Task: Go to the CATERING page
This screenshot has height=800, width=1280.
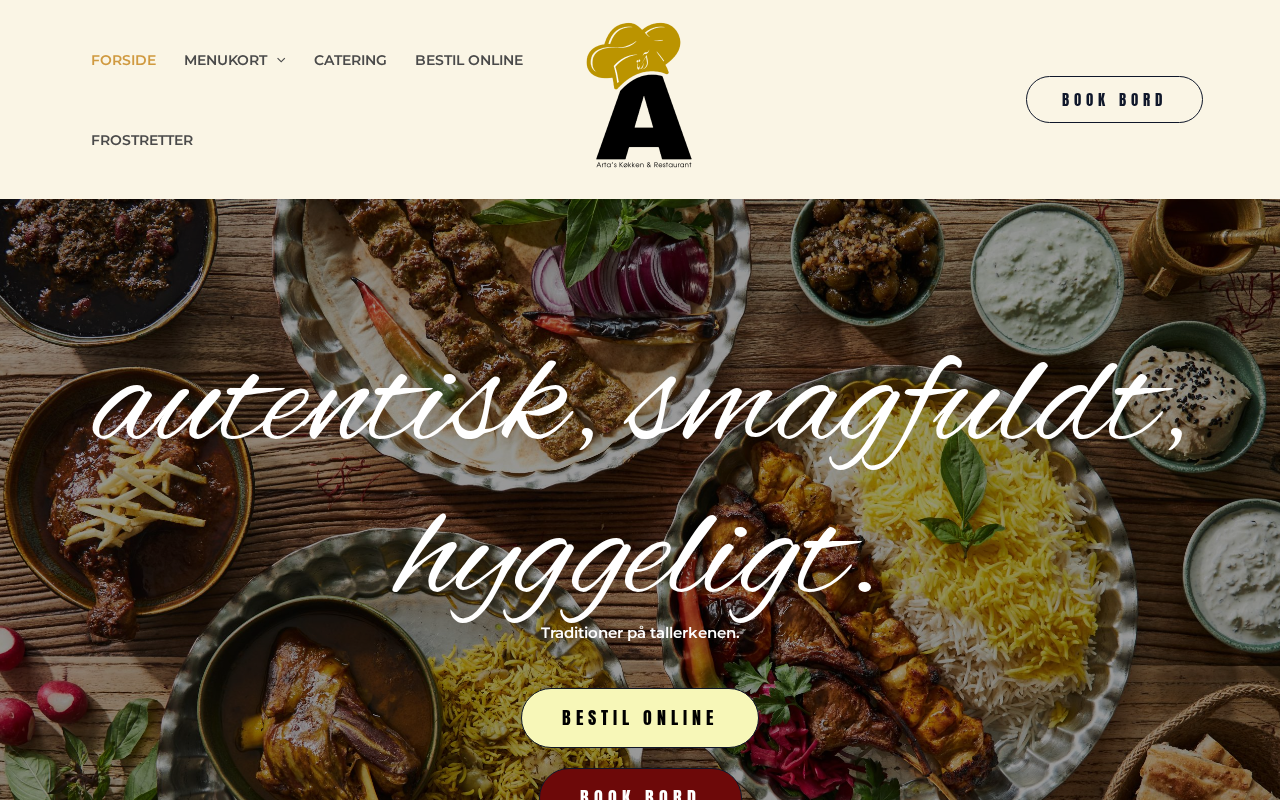Action: pos(350,60)
